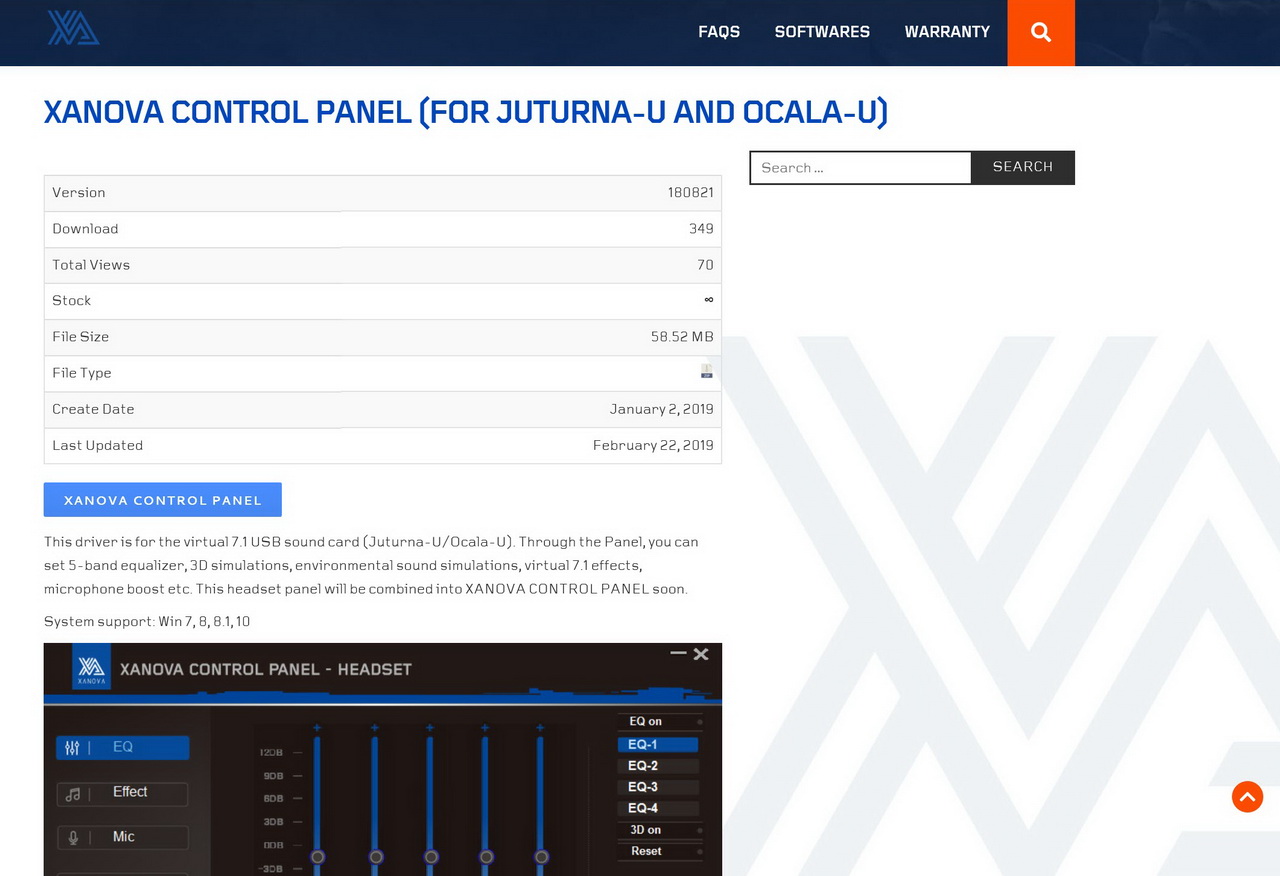Click the File Type archive icon
This screenshot has height=876, width=1280.
tap(707, 372)
